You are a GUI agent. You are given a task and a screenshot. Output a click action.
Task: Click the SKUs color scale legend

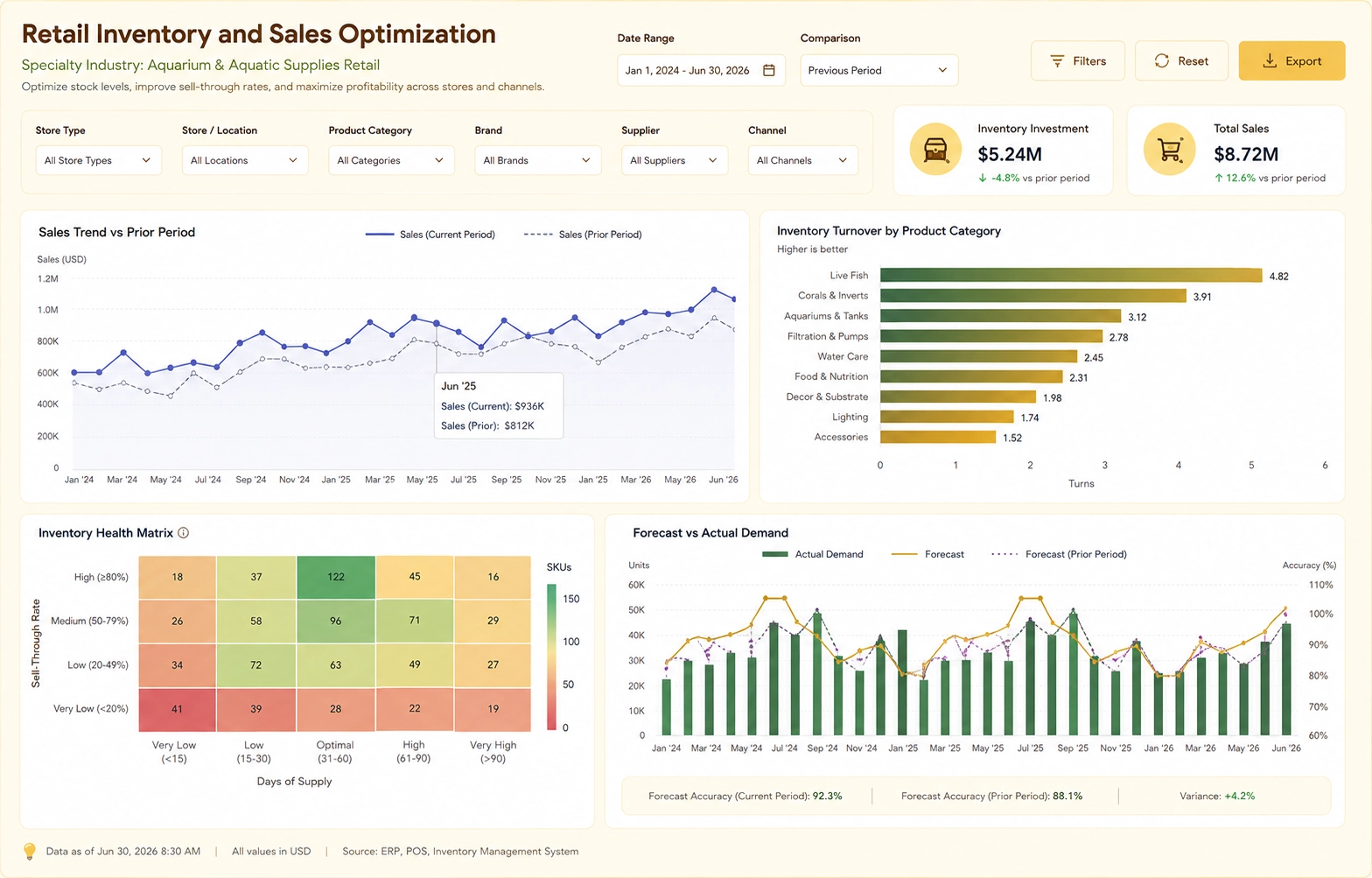pos(551,657)
